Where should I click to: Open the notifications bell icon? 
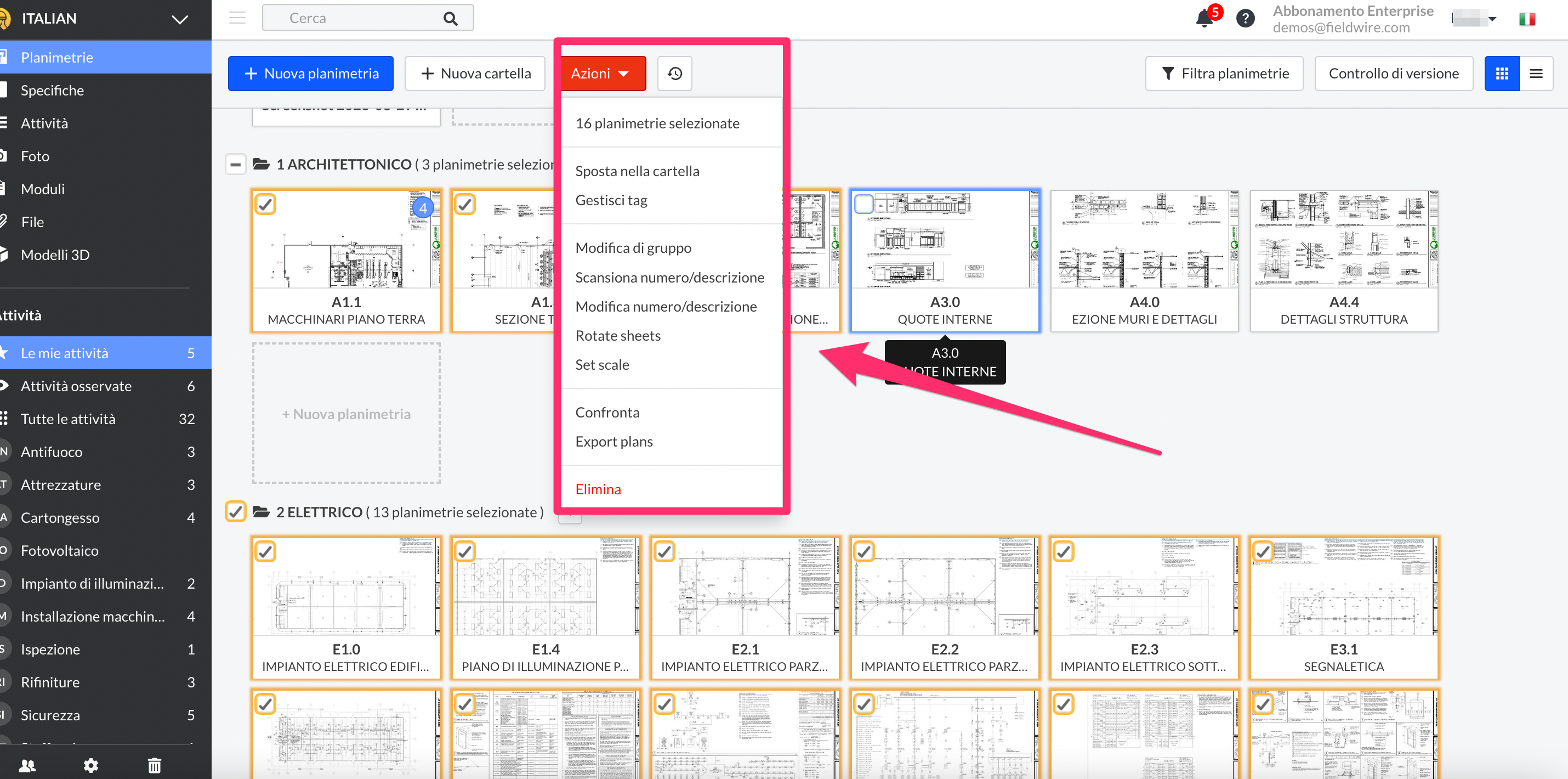1204,18
